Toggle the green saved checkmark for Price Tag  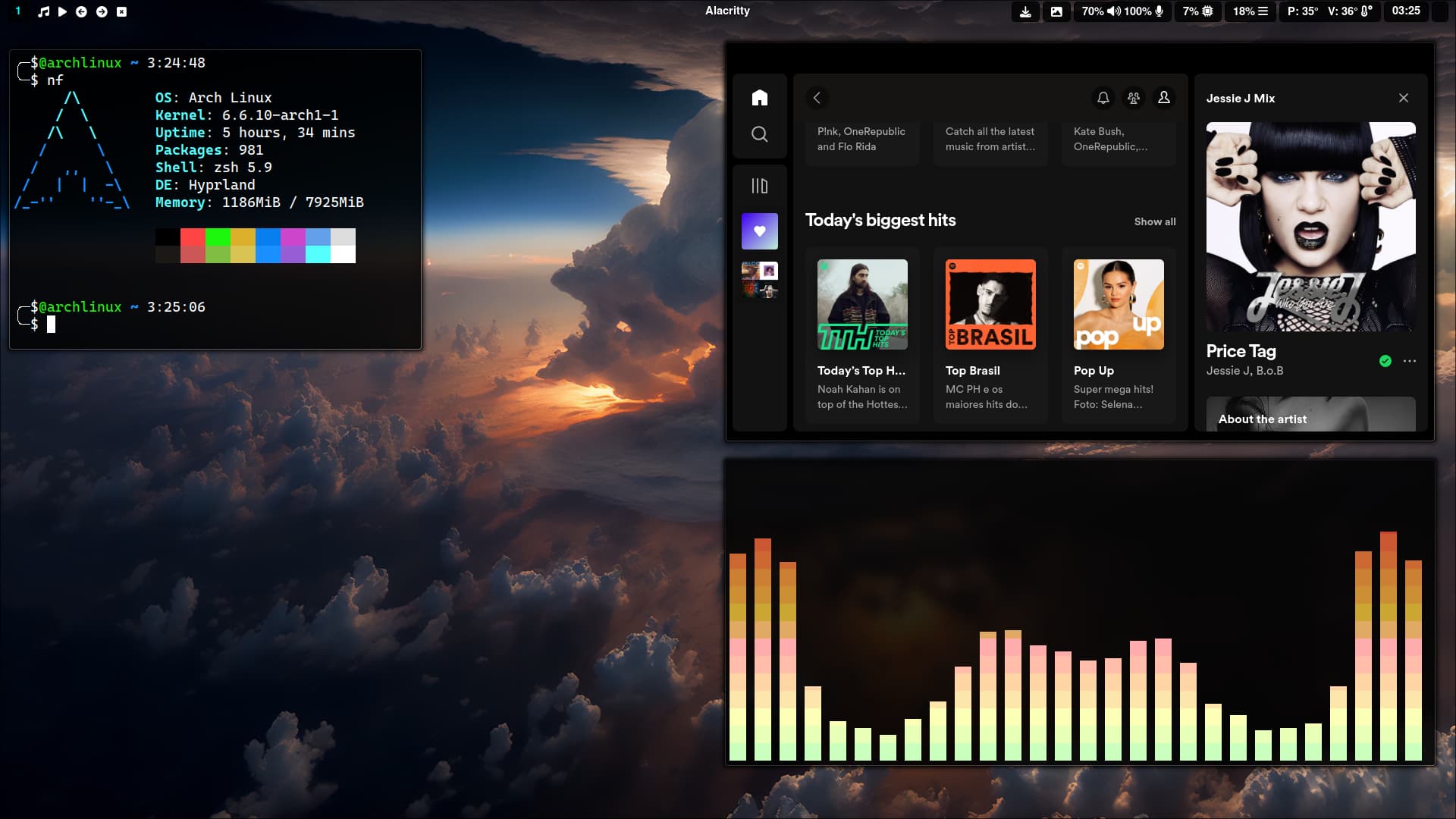click(x=1385, y=361)
